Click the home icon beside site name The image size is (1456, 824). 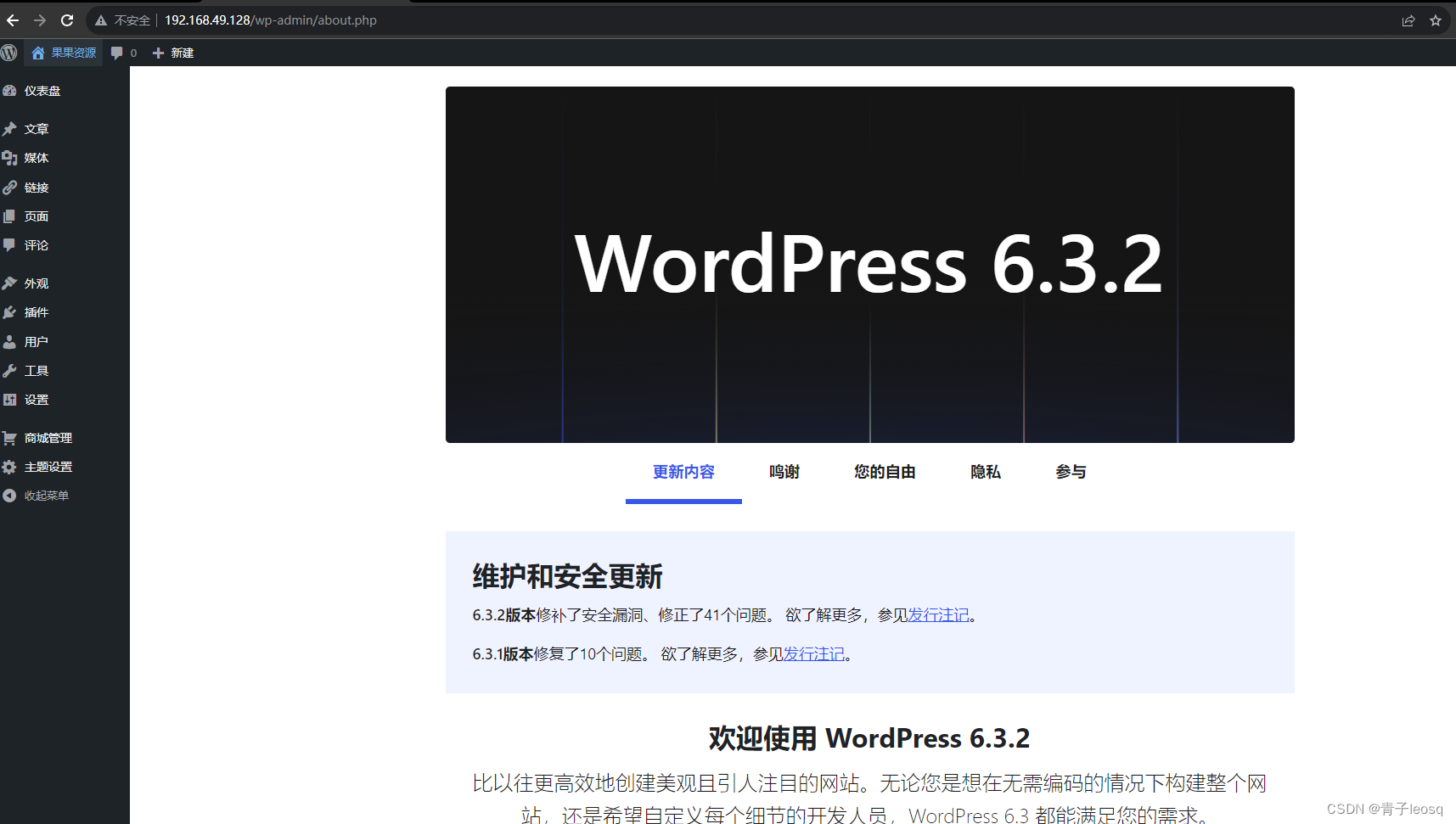[38, 53]
